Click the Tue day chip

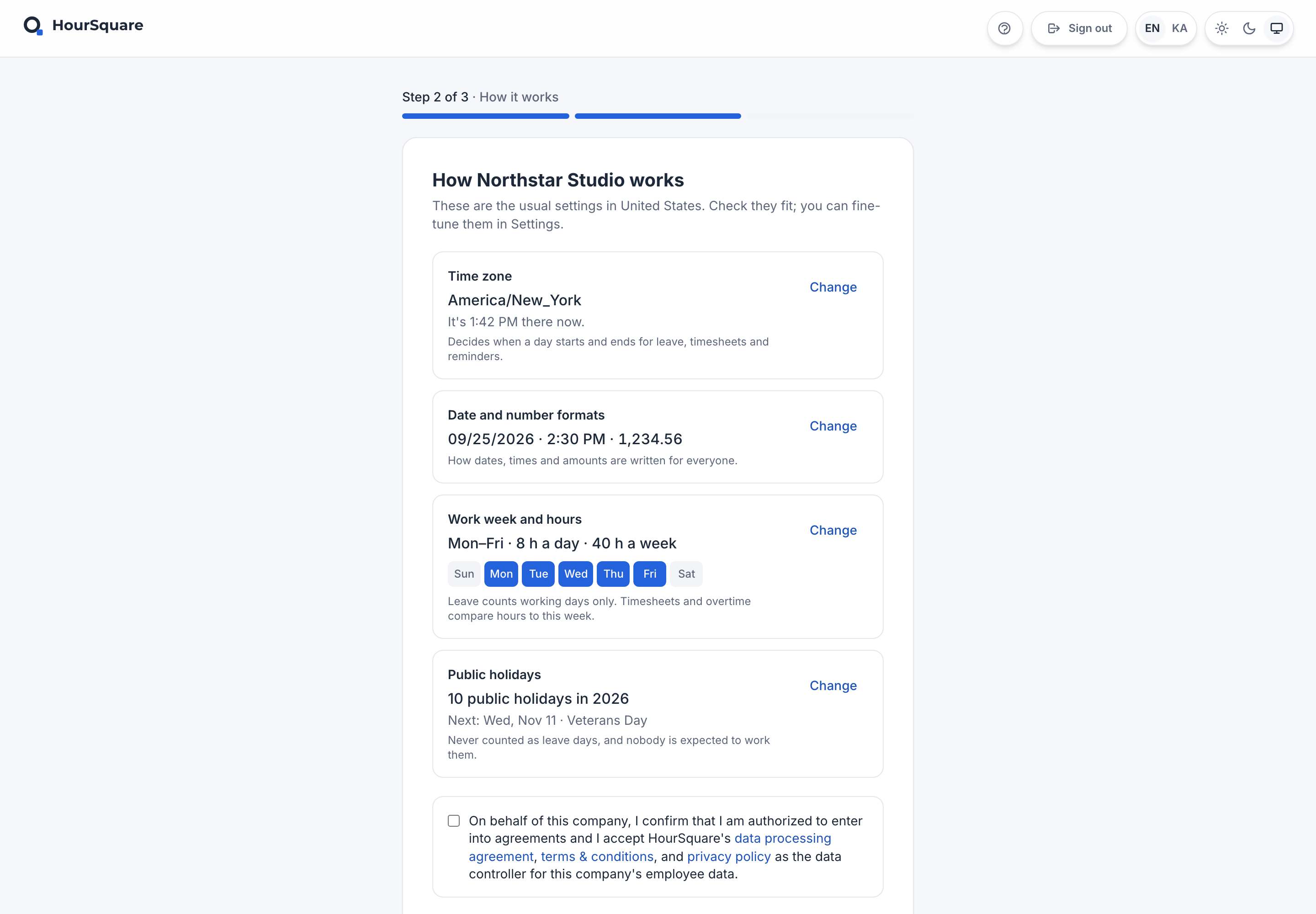point(538,574)
